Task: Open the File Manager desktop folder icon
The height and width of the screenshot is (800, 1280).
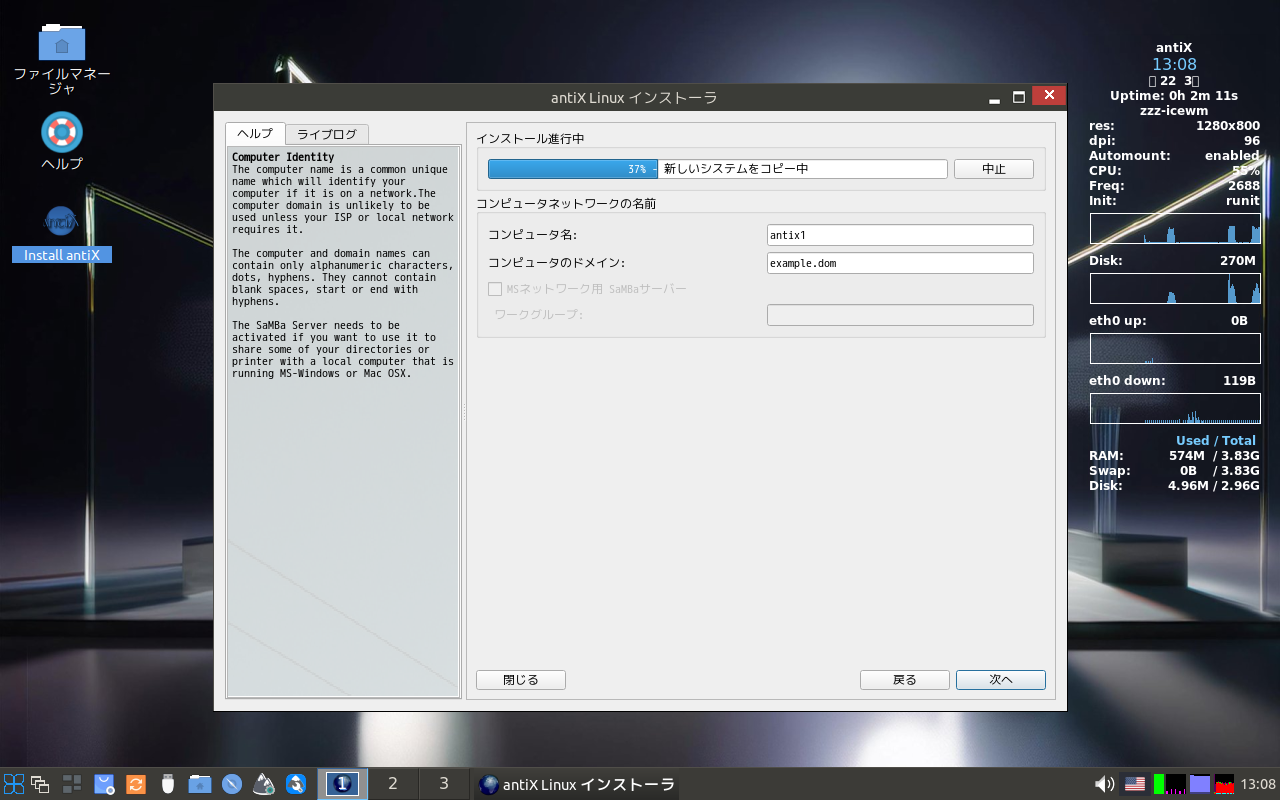Action: pyautogui.click(x=62, y=43)
